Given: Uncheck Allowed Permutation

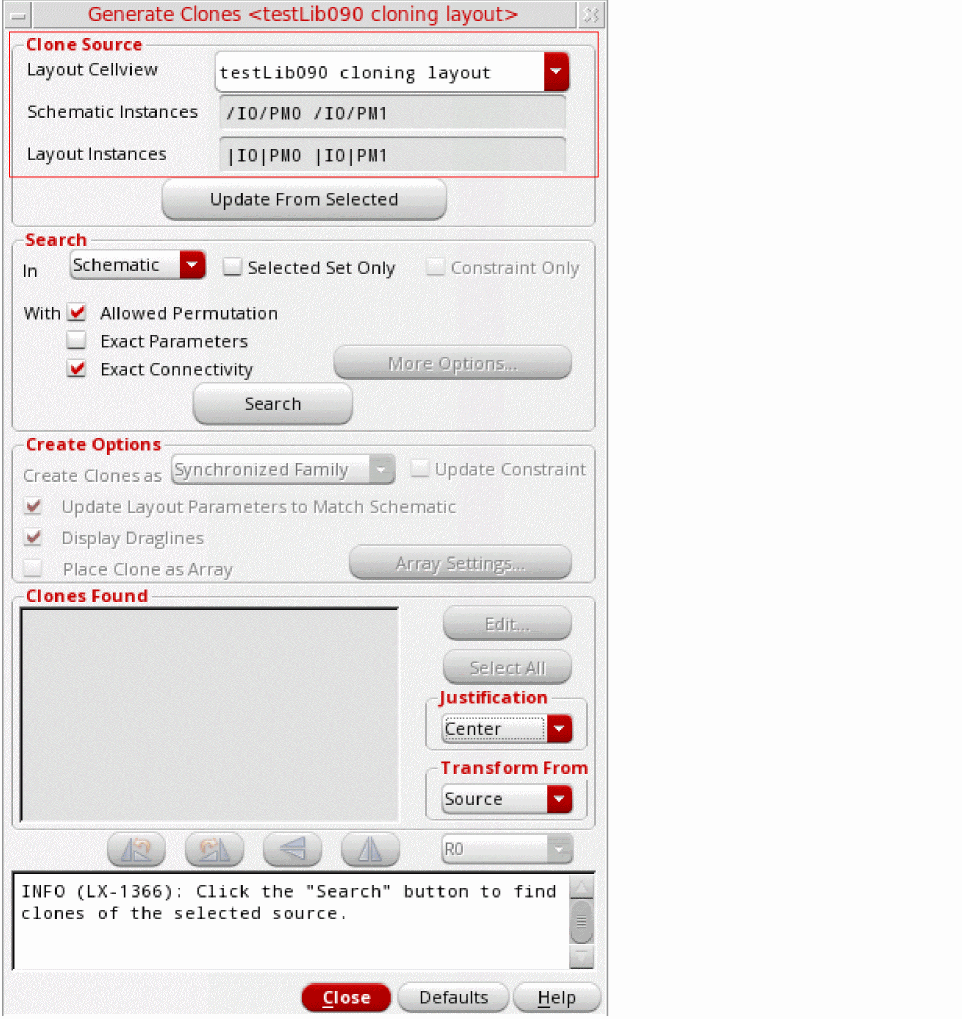Looking at the screenshot, I should pyautogui.click(x=77, y=313).
